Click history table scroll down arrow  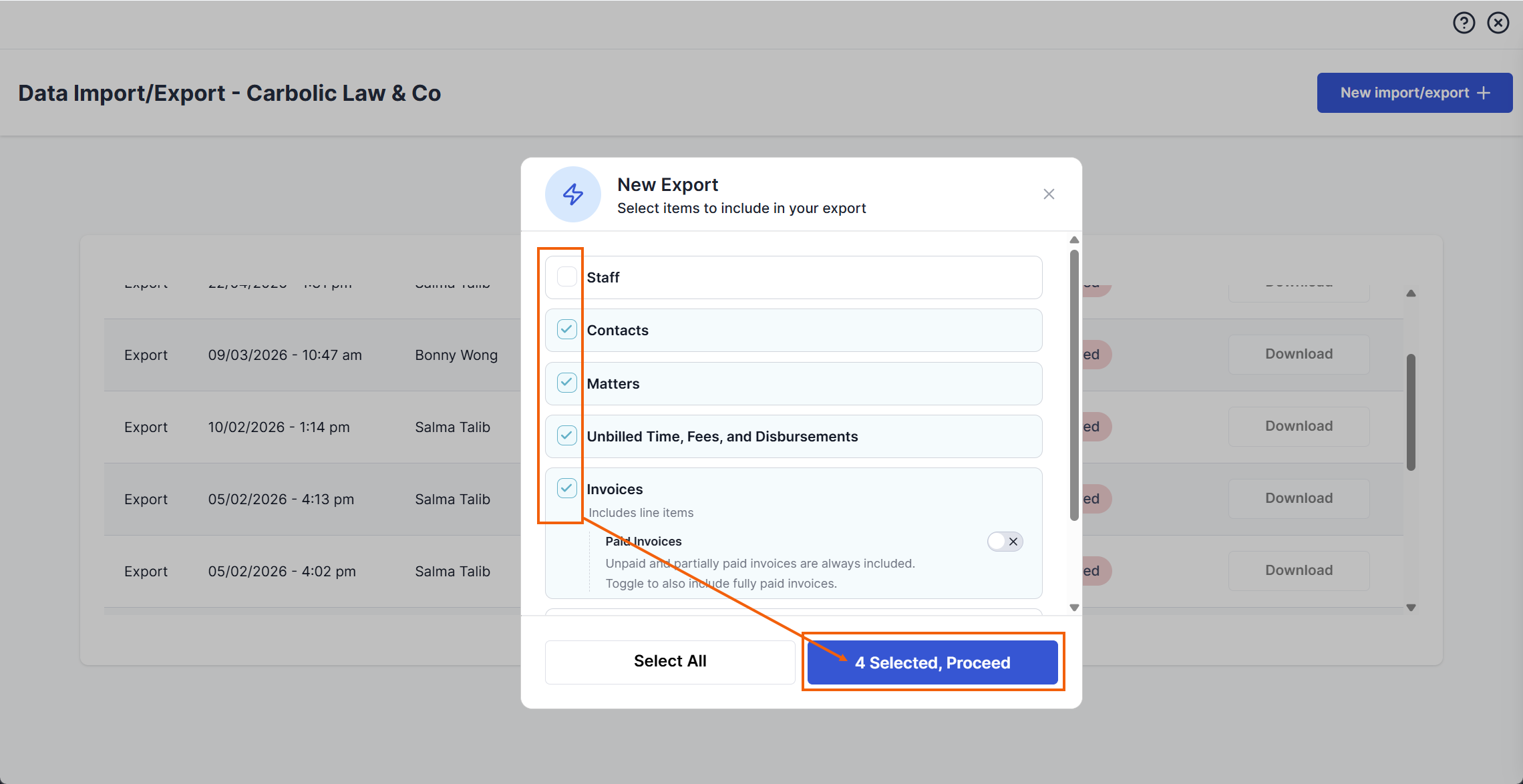(1411, 608)
